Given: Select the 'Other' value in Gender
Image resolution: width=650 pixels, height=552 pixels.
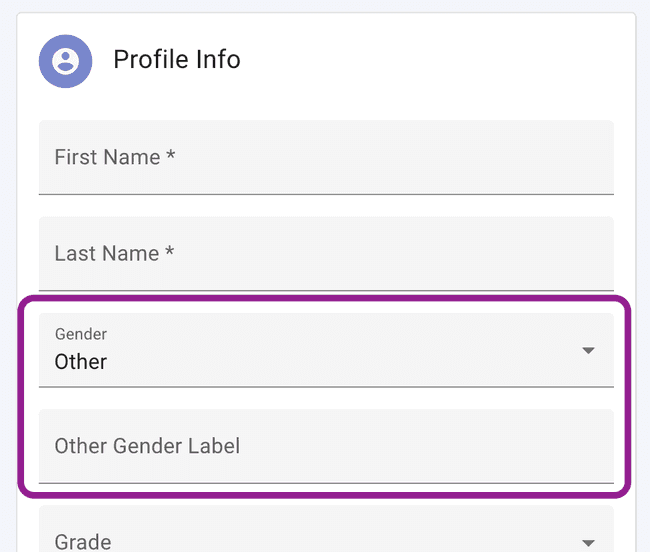Looking at the screenshot, I should coord(81,362).
